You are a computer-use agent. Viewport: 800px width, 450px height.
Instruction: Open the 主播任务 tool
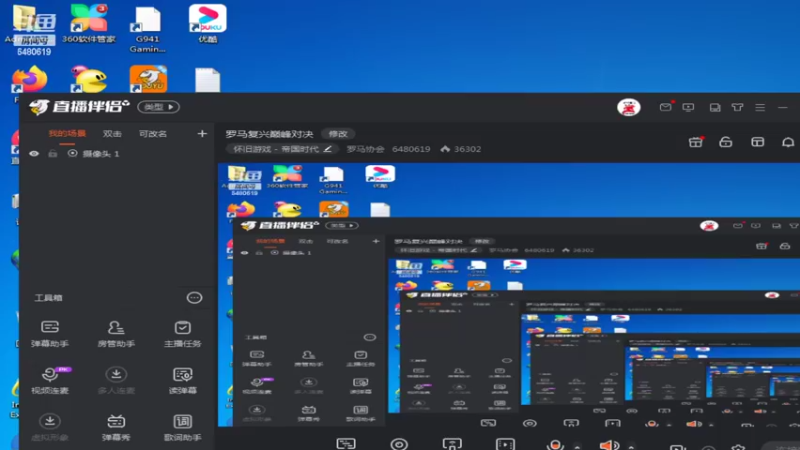[x=182, y=334]
